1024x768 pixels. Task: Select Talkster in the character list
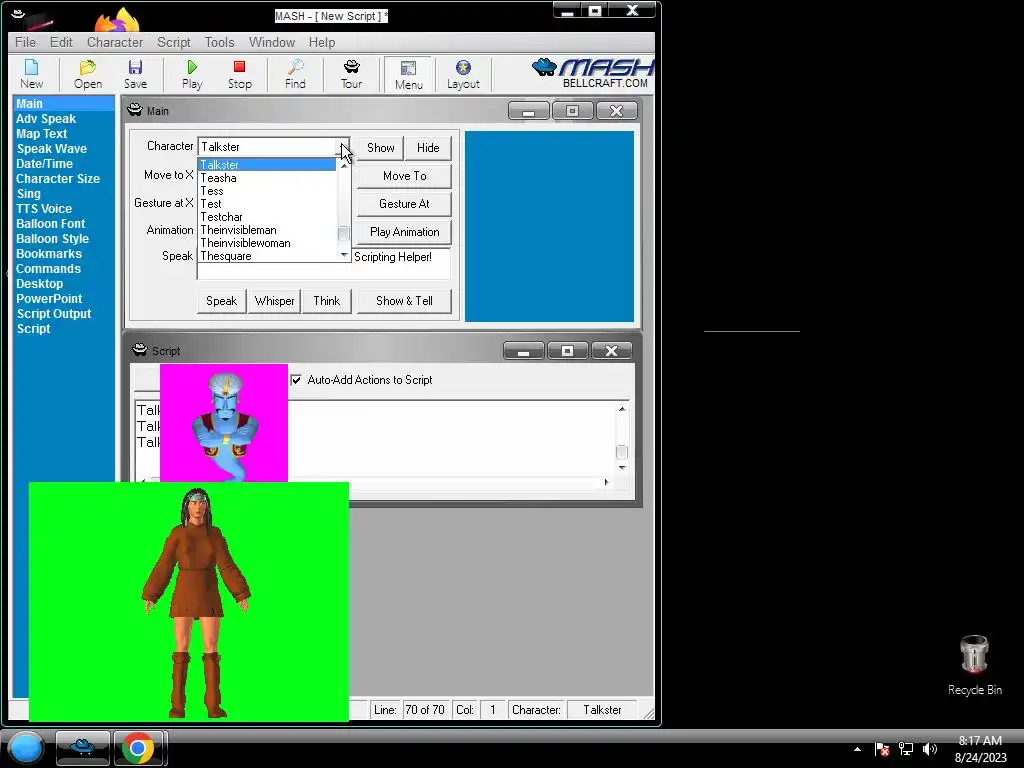pyautogui.click(x=267, y=165)
